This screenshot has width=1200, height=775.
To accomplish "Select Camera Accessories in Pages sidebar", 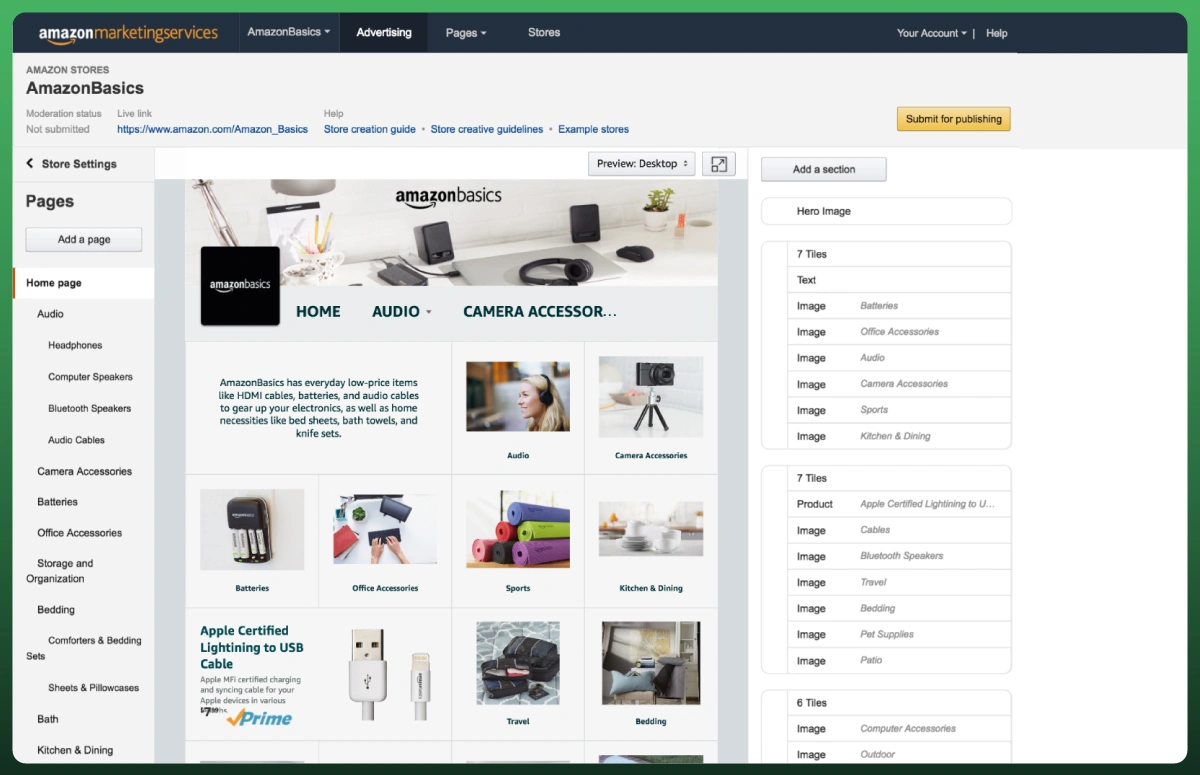I will 84,471.
